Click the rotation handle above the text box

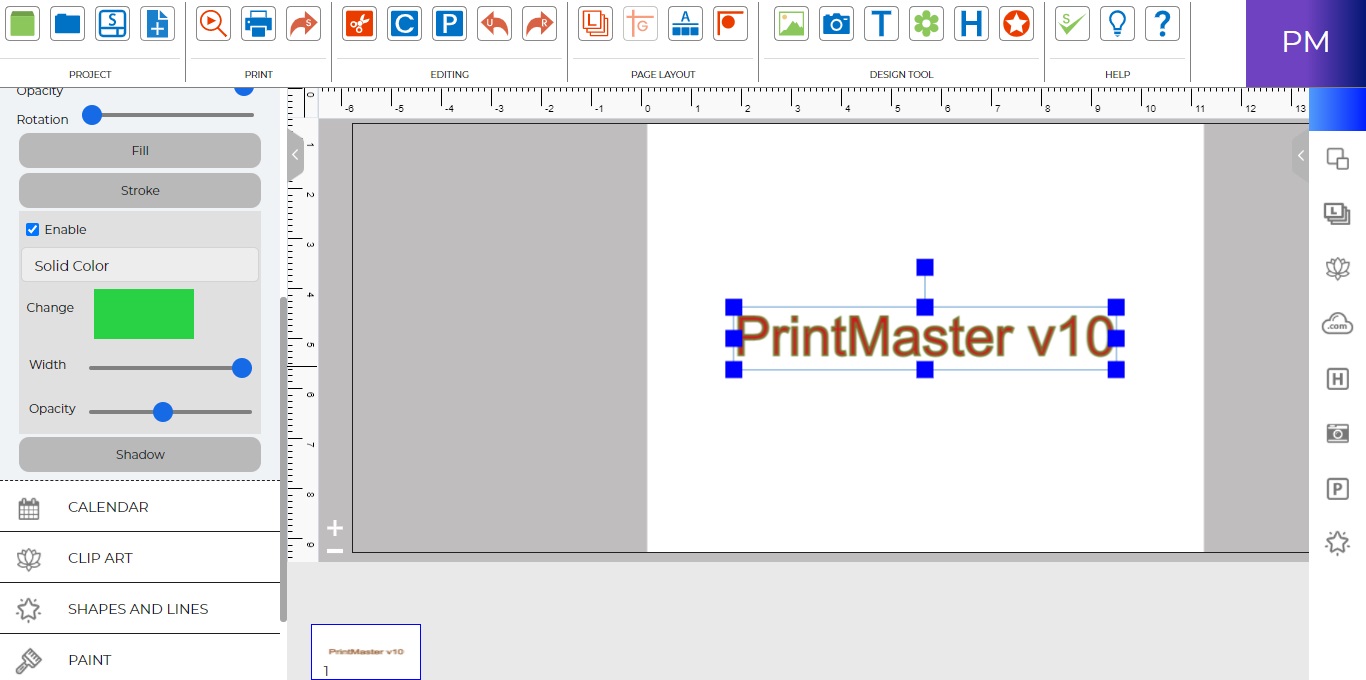[925, 267]
